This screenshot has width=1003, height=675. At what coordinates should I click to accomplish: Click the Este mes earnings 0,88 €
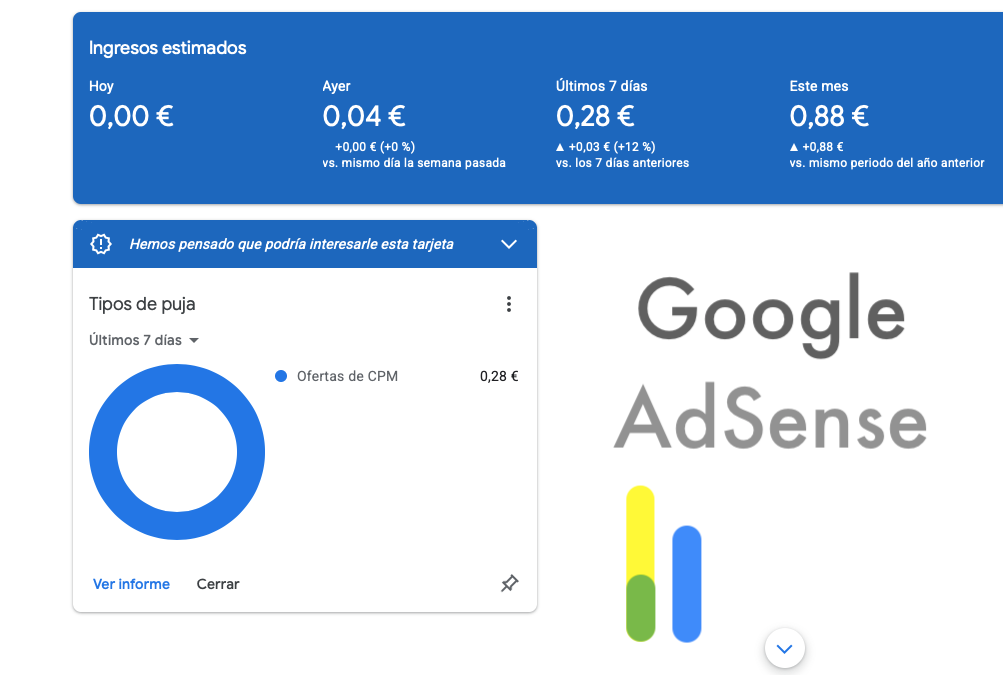829,116
